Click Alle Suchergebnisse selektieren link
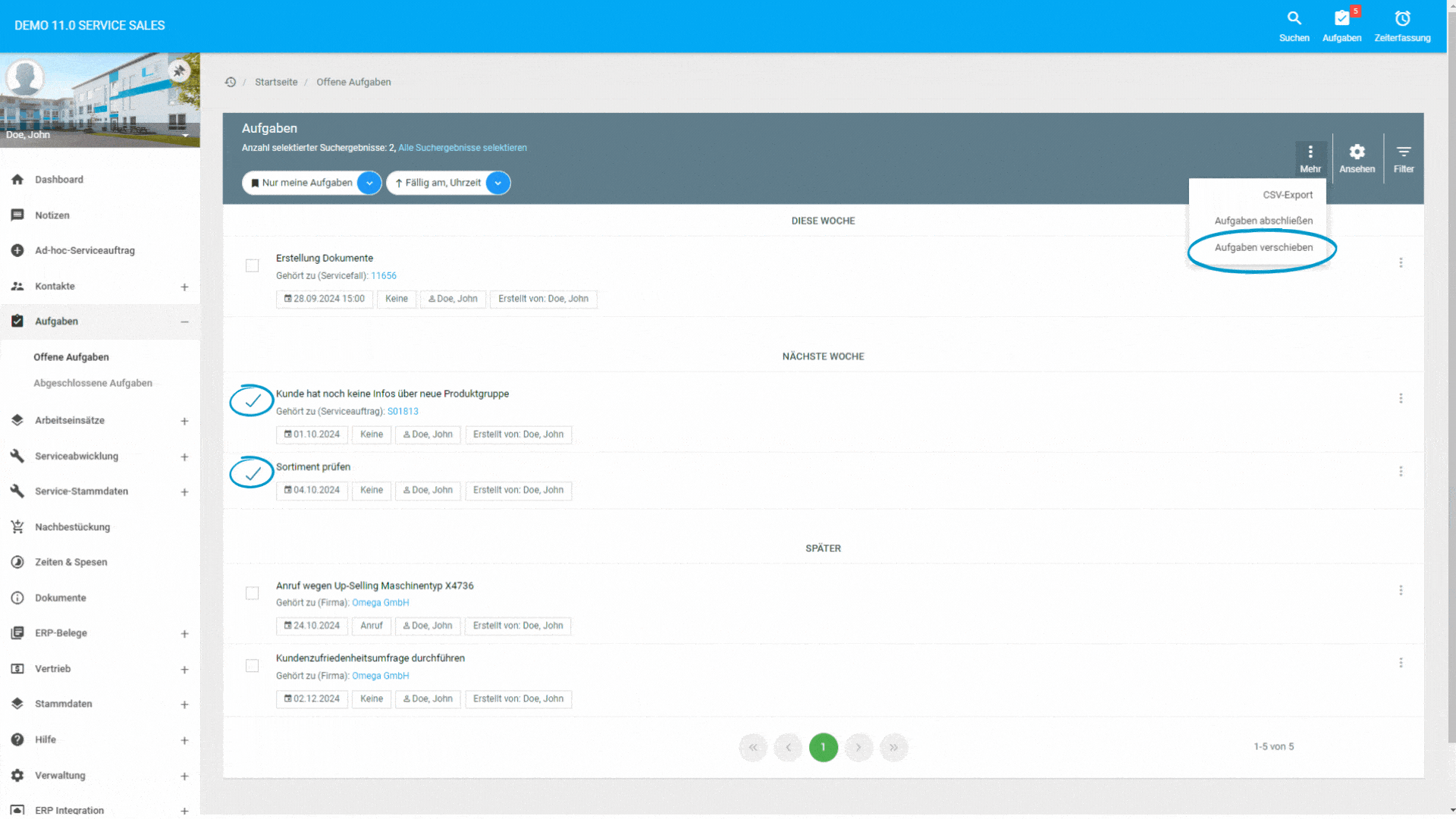Screen dimensions: 1456x819 [463, 148]
